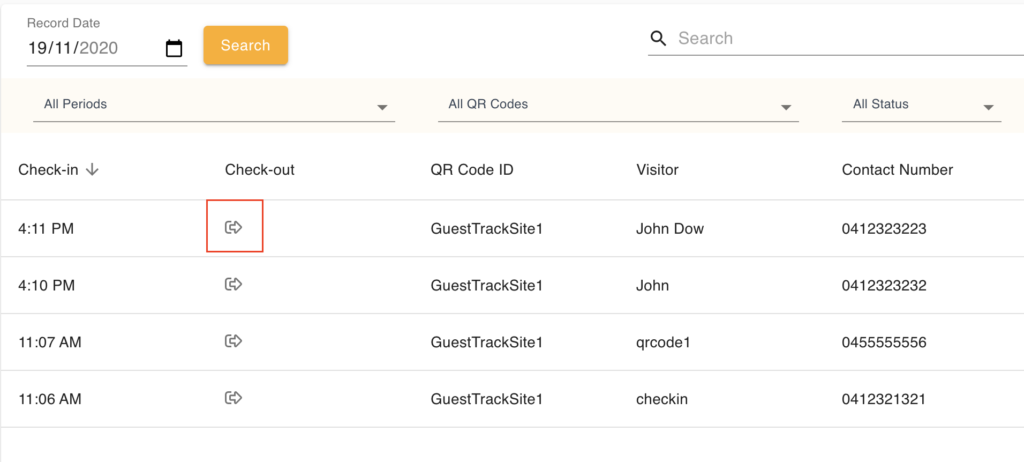Toggle Check-in sort arrow

coord(93,170)
